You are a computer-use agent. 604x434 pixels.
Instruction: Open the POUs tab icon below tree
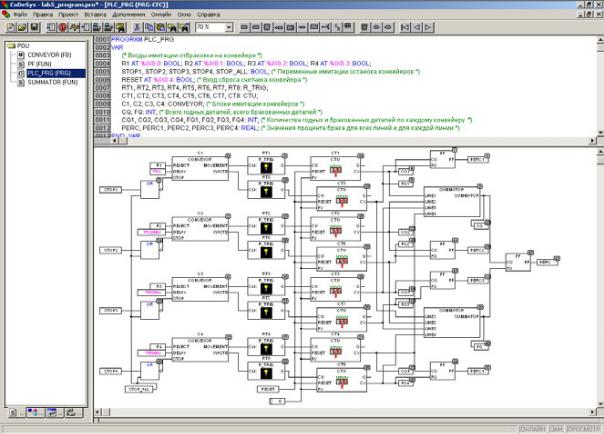(11, 413)
